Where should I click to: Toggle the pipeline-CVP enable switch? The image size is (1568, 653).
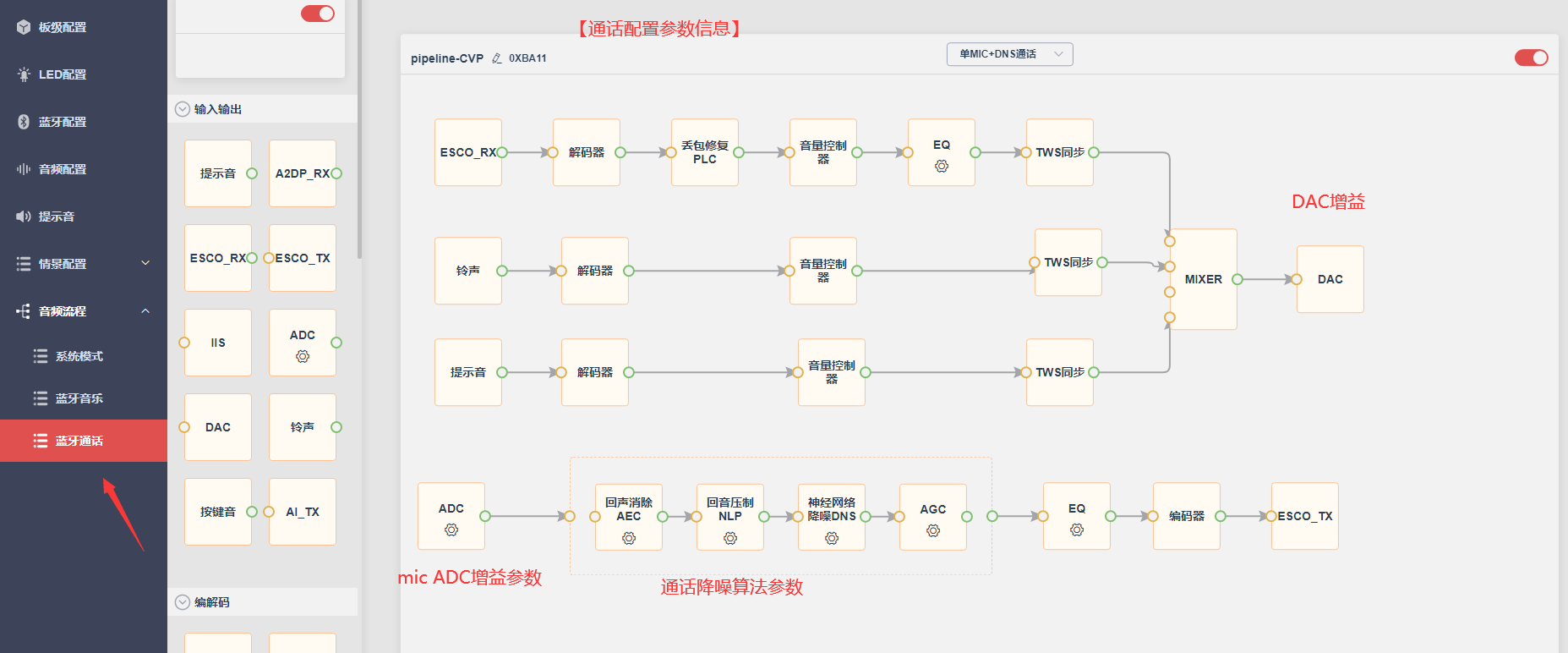(x=1531, y=58)
